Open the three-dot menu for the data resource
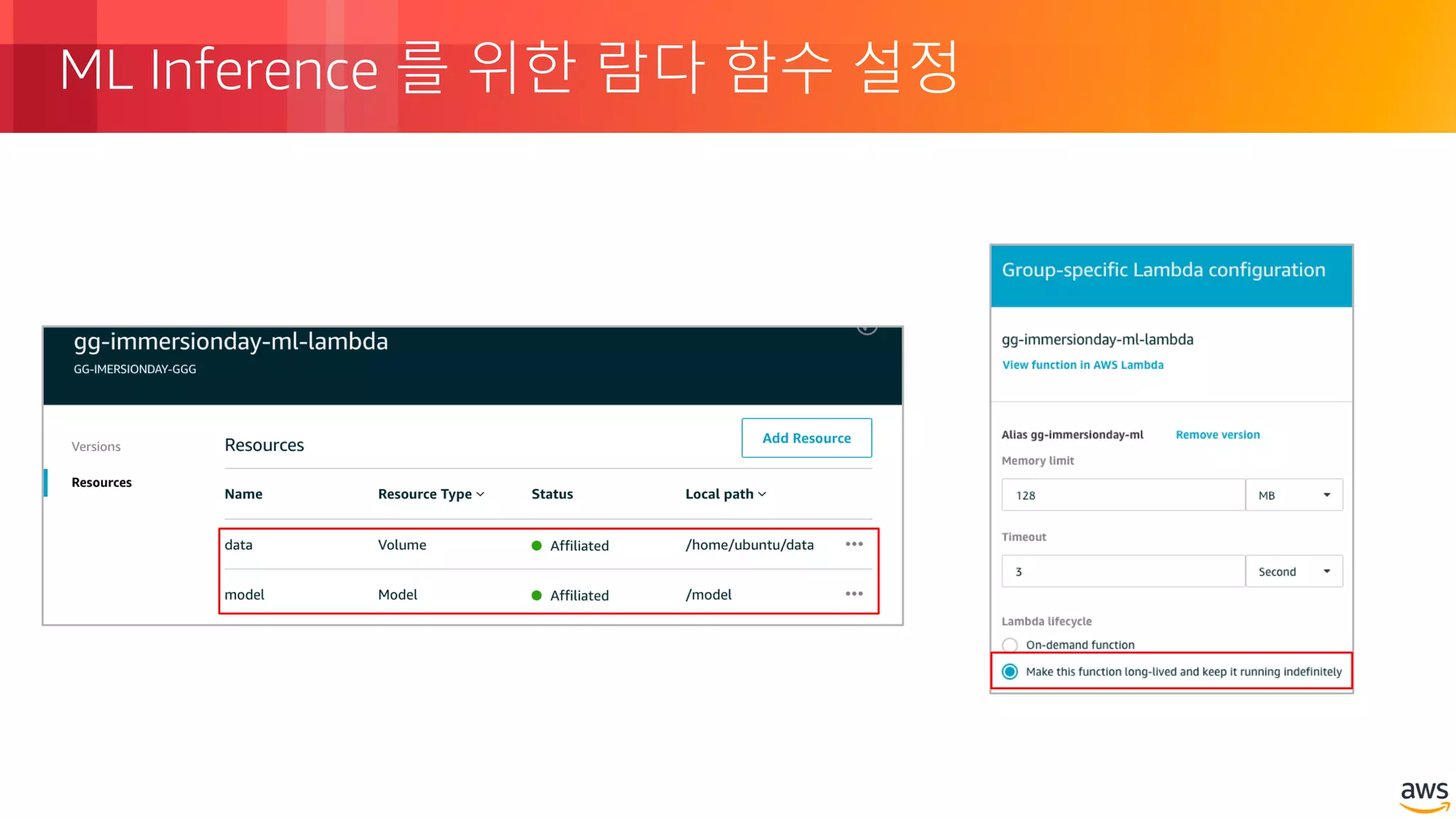 click(x=854, y=544)
